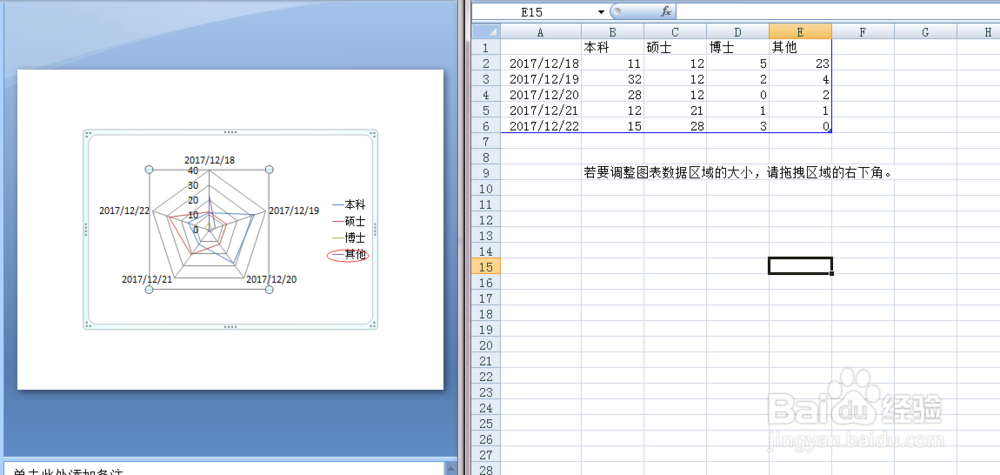Viewport: 1000px width, 475px height.
Task: Open the Name Box dropdown arrow
Action: coord(600,11)
